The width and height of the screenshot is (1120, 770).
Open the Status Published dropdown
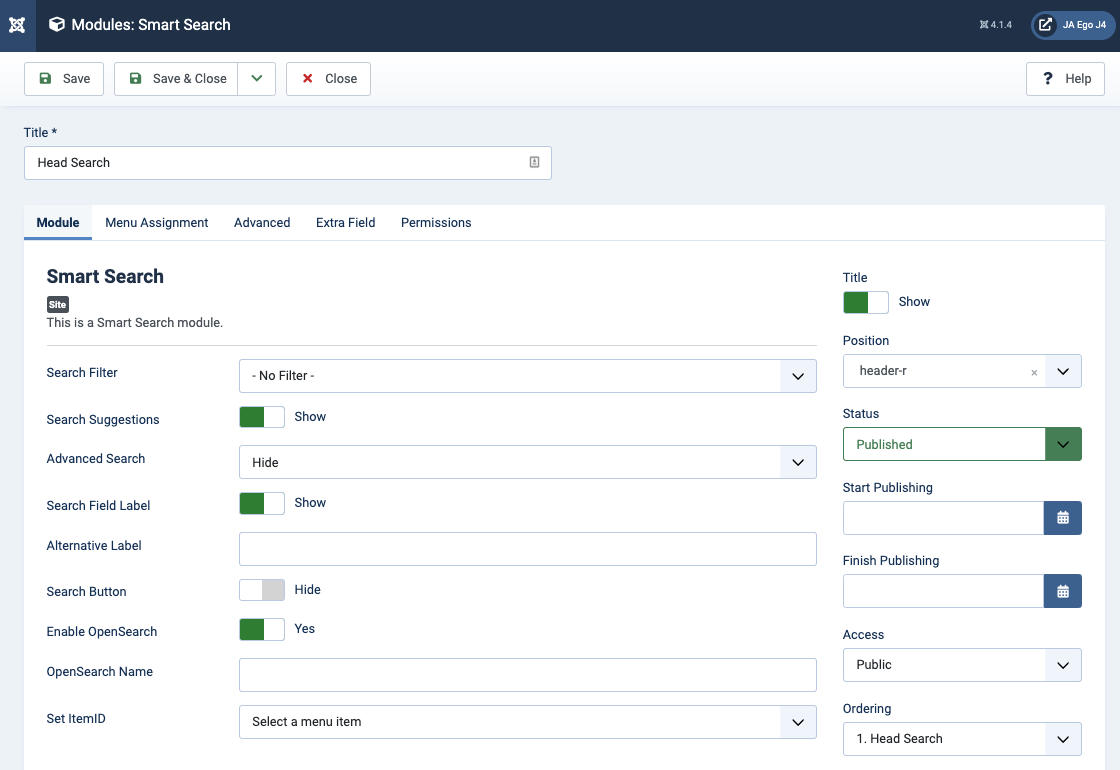tap(961, 444)
